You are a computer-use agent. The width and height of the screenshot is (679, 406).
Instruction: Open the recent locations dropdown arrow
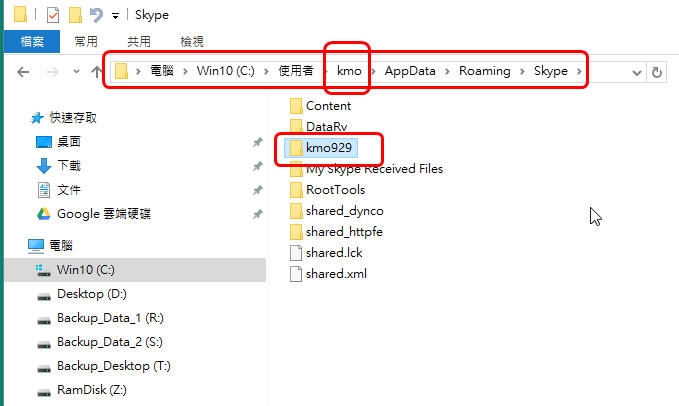tap(76, 71)
